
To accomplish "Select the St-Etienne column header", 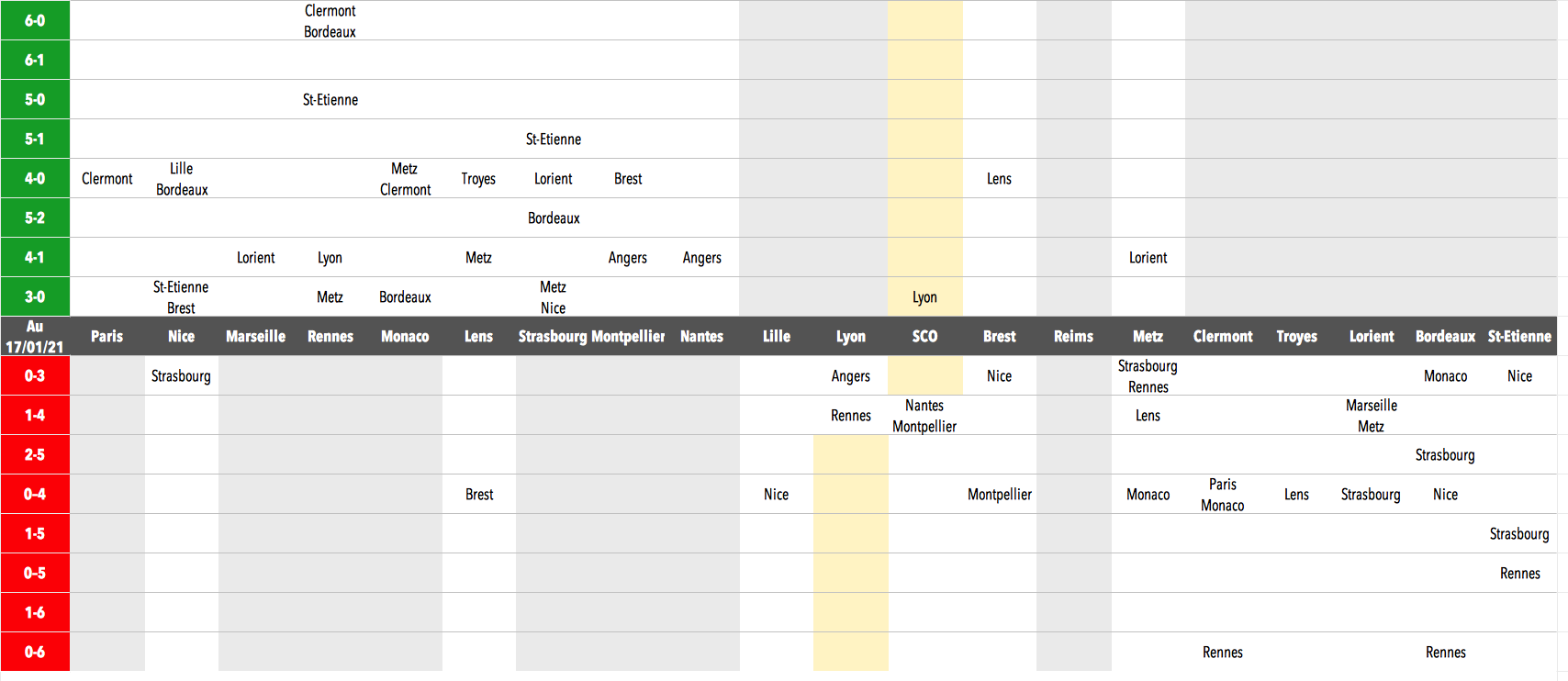I will pyautogui.click(x=1519, y=337).
